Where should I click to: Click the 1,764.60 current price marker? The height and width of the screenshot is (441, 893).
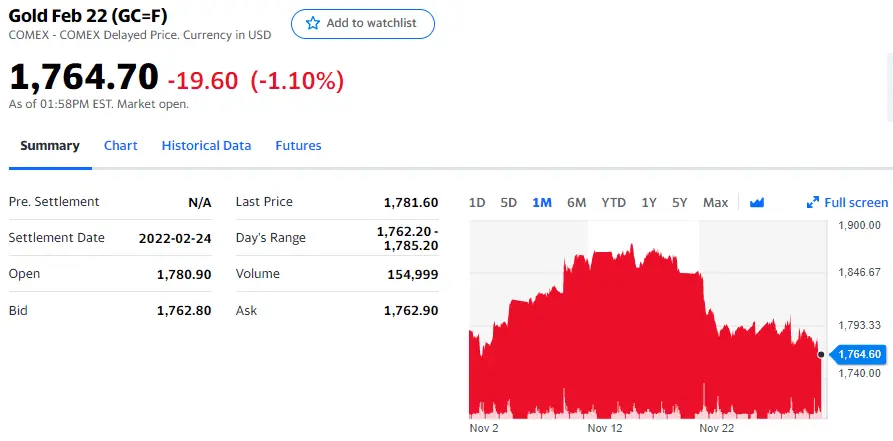tap(860, 354)
